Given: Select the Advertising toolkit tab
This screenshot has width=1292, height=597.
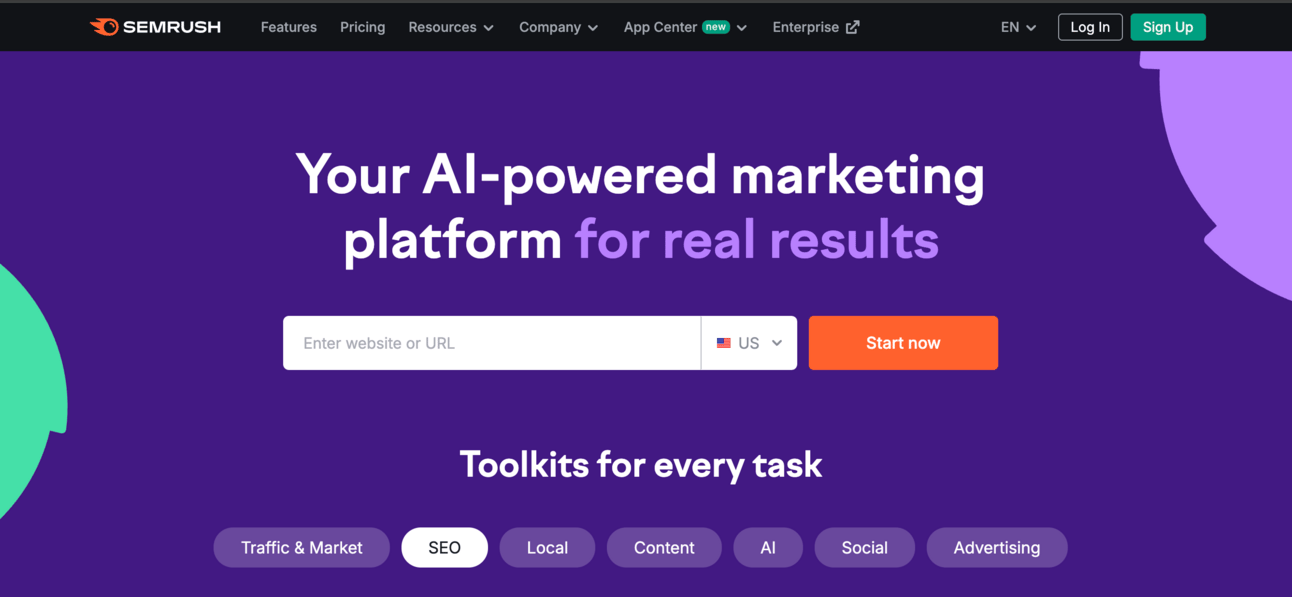Looking at the screenshot, I should pos(997,548).
